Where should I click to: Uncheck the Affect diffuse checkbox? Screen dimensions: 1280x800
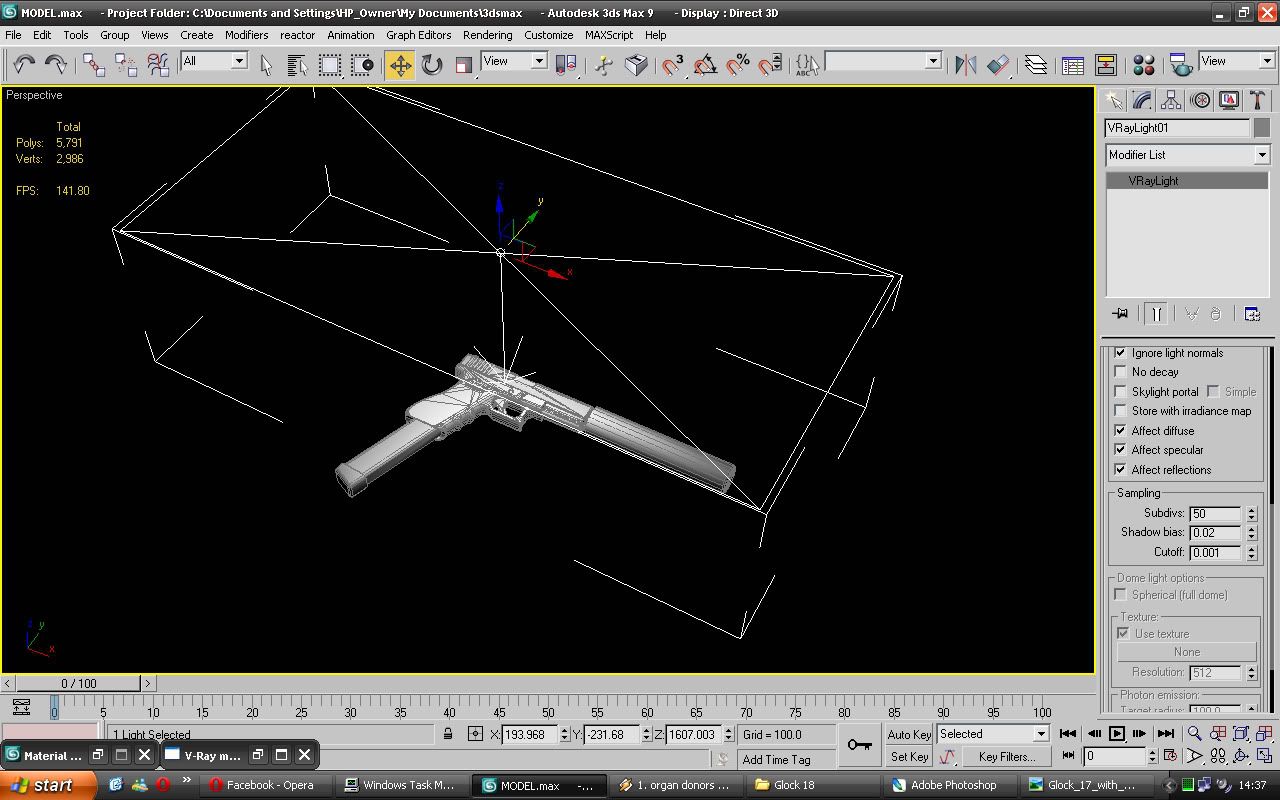(x=1121, y=431)
